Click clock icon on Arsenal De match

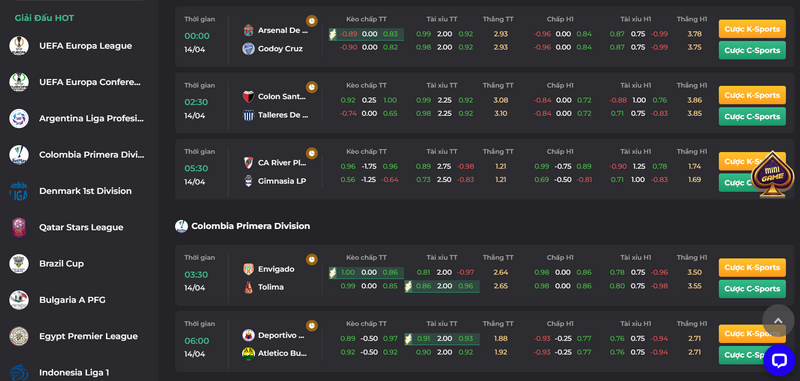(312, 21)
